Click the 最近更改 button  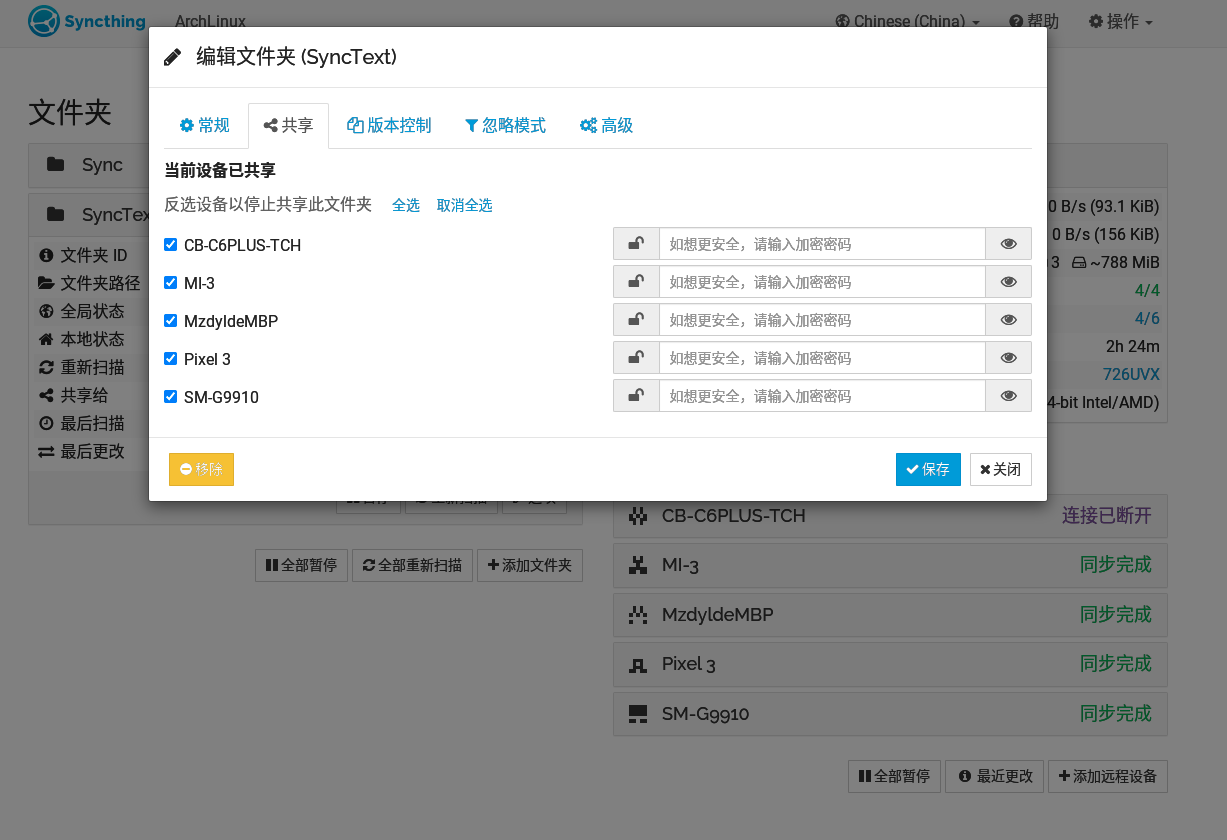point(995,776)
